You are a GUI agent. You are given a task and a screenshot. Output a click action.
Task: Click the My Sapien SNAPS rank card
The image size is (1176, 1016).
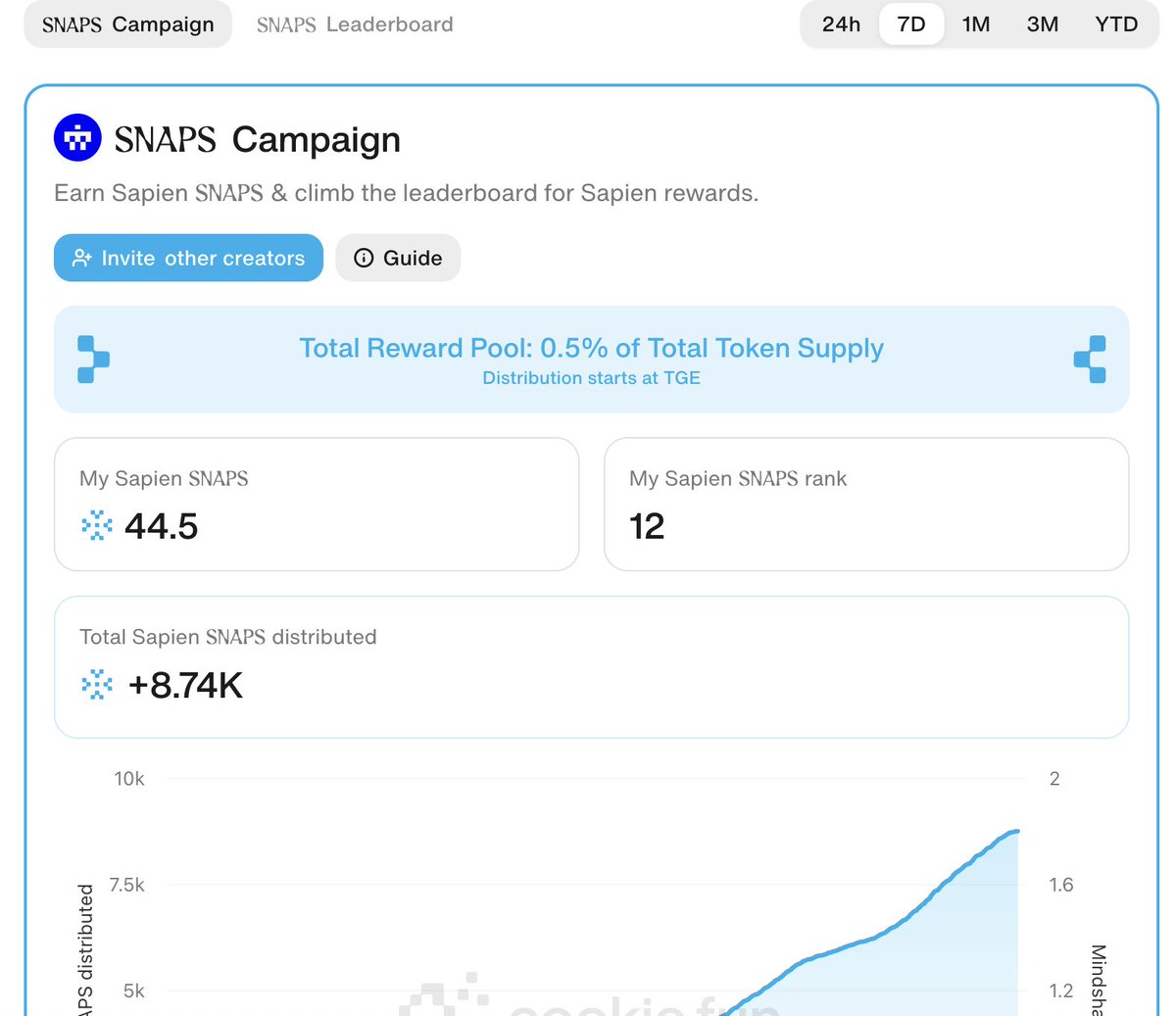tap(867, 505)
